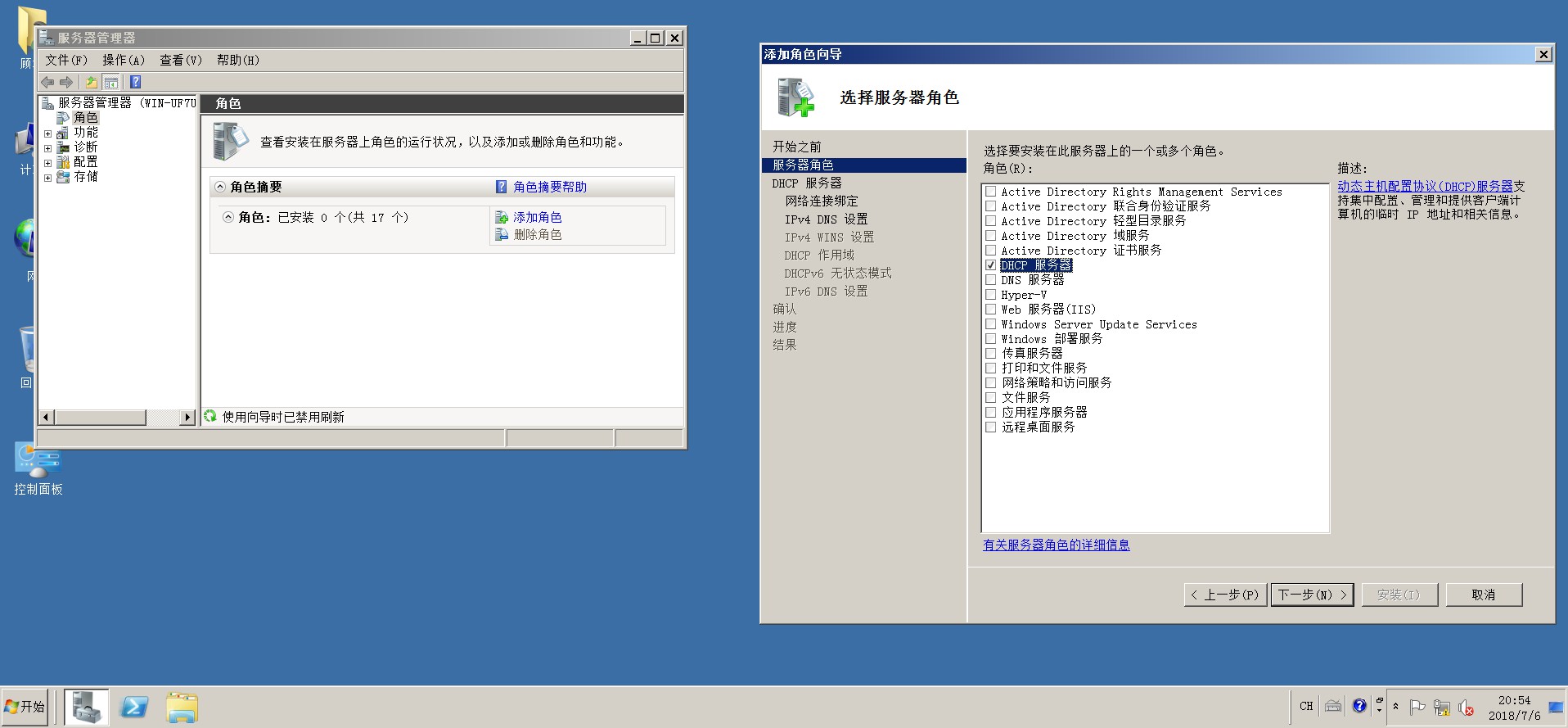
Task: Go to the 网络连接绑定 wizard step
Action: (x=822, y=201)
